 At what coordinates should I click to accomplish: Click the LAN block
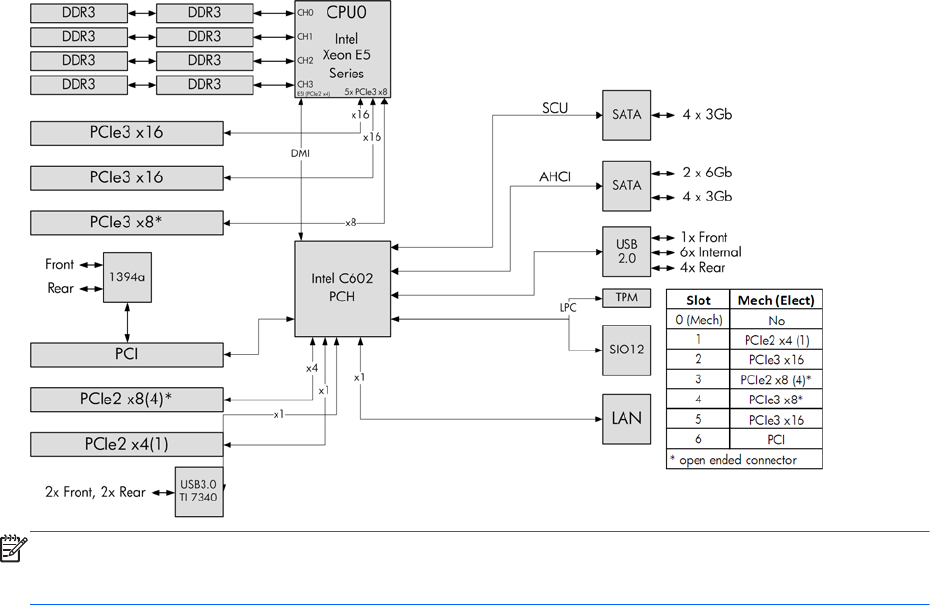(x=626, y=419)
